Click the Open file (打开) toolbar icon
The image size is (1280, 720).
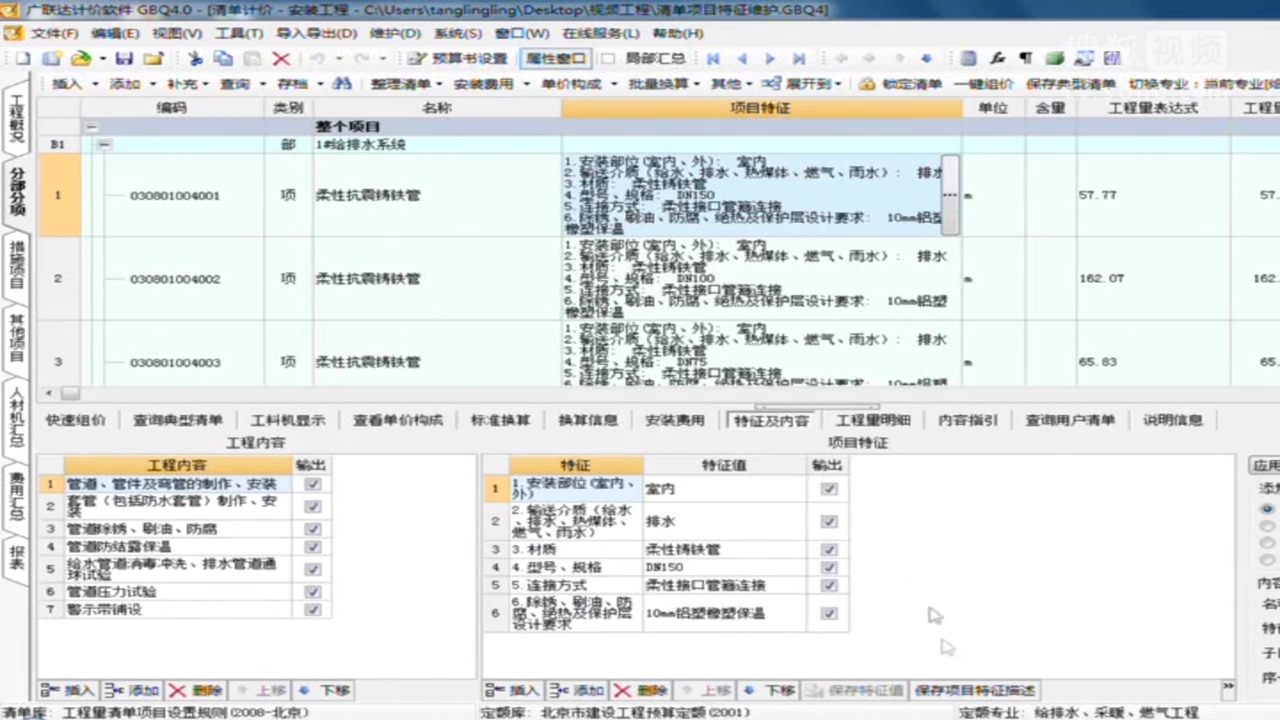coord(79,58)
